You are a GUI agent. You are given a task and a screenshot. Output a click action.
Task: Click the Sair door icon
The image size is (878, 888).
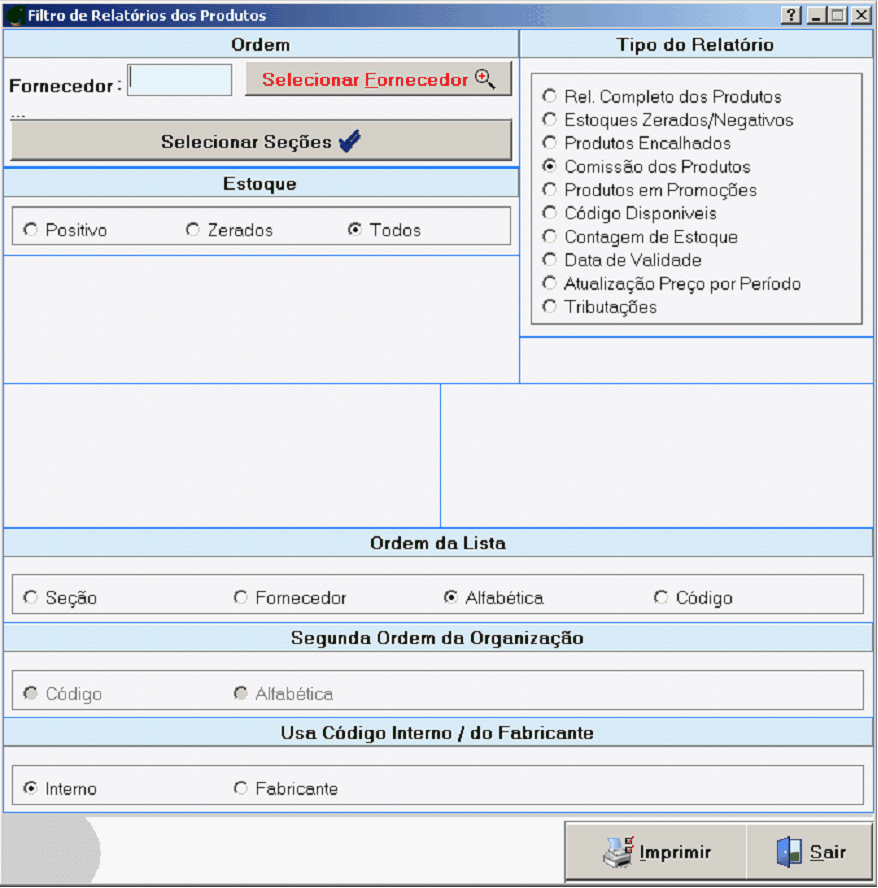point(789,852)
